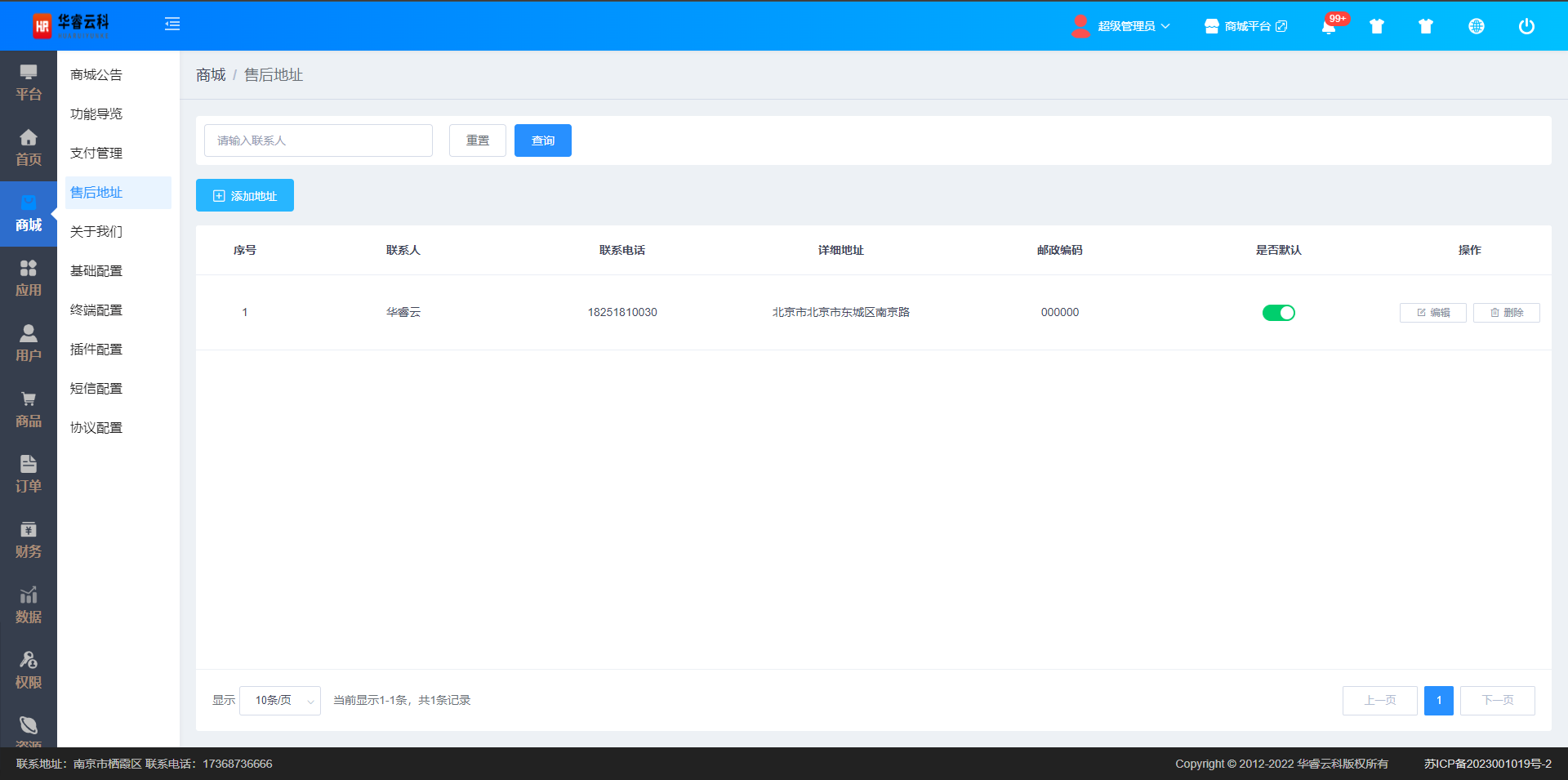Screen dimensions: 1568x780
Task: Click the 添加地址 button
Action: point(245,196)
